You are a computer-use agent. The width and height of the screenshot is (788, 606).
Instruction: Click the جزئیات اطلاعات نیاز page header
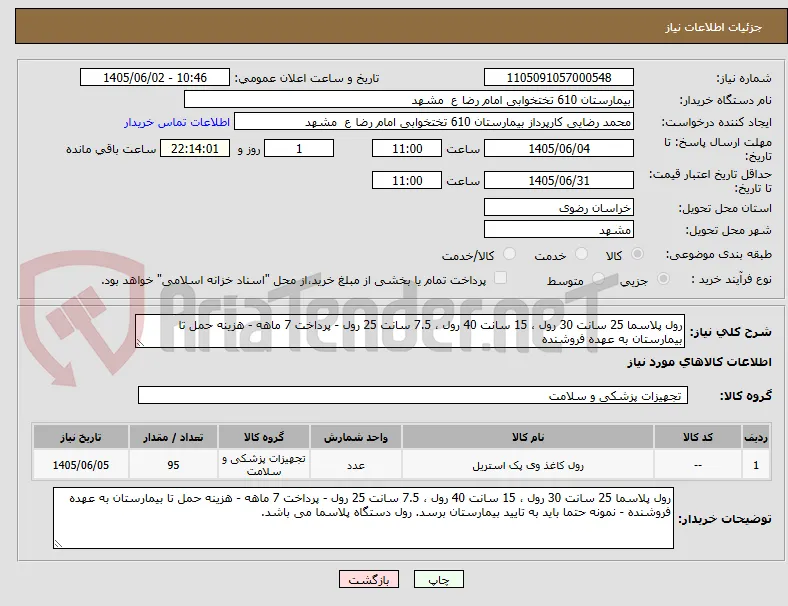click(714, 27)
